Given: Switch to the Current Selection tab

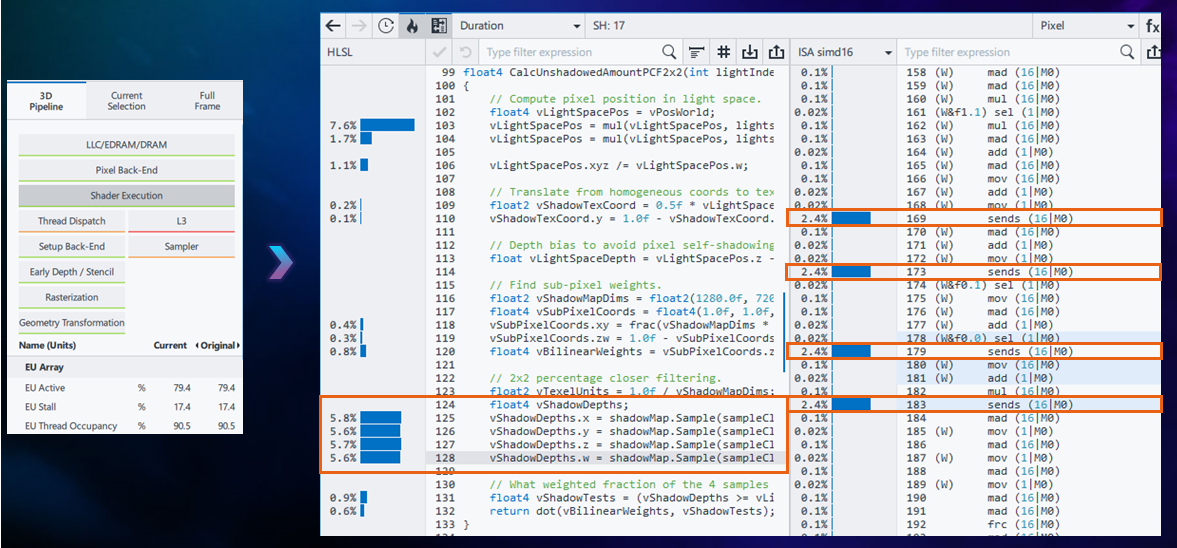Looking at the screenshot, I should (x=126, y=101).
